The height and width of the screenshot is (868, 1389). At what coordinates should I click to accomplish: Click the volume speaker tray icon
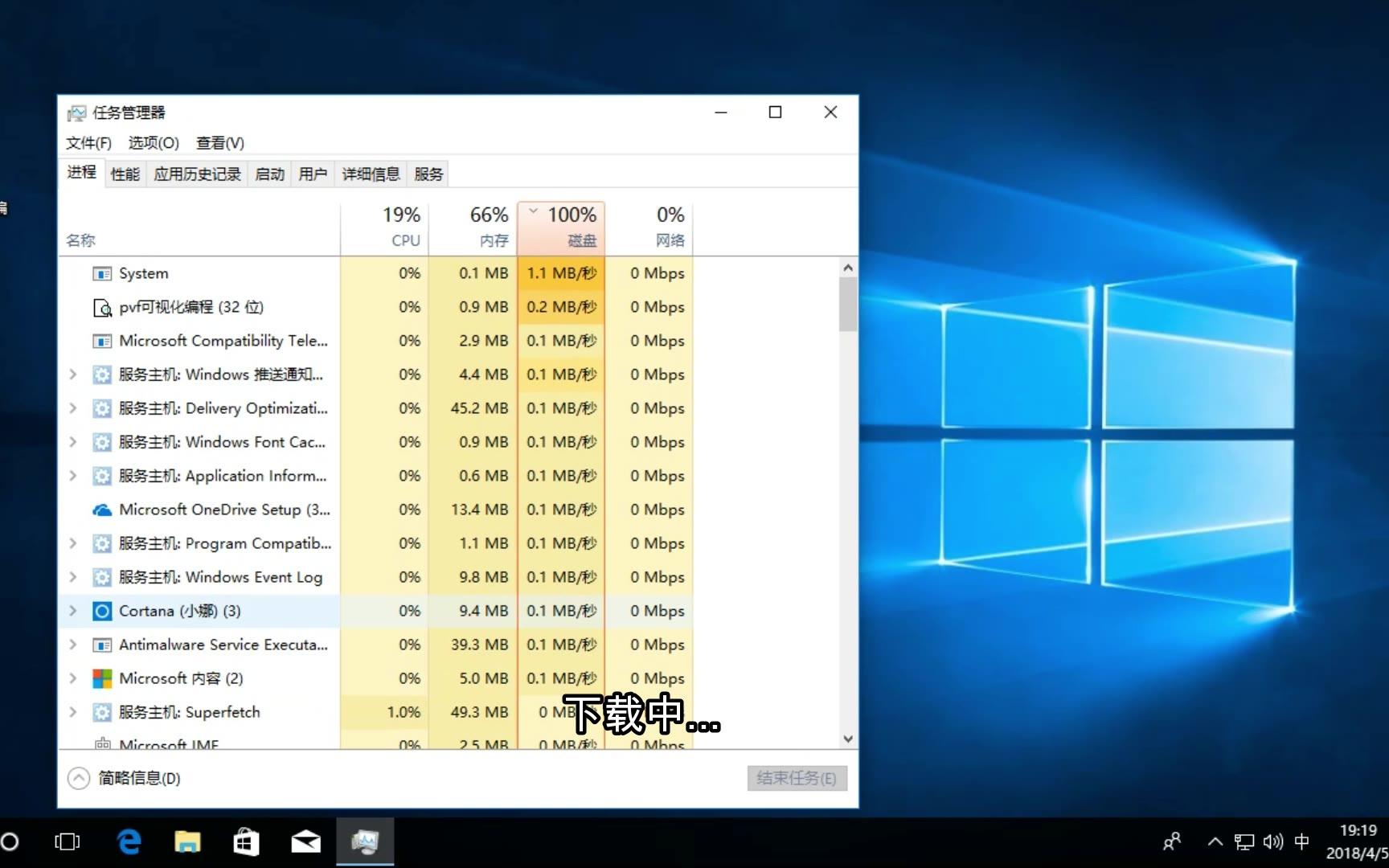[1273, 841]
